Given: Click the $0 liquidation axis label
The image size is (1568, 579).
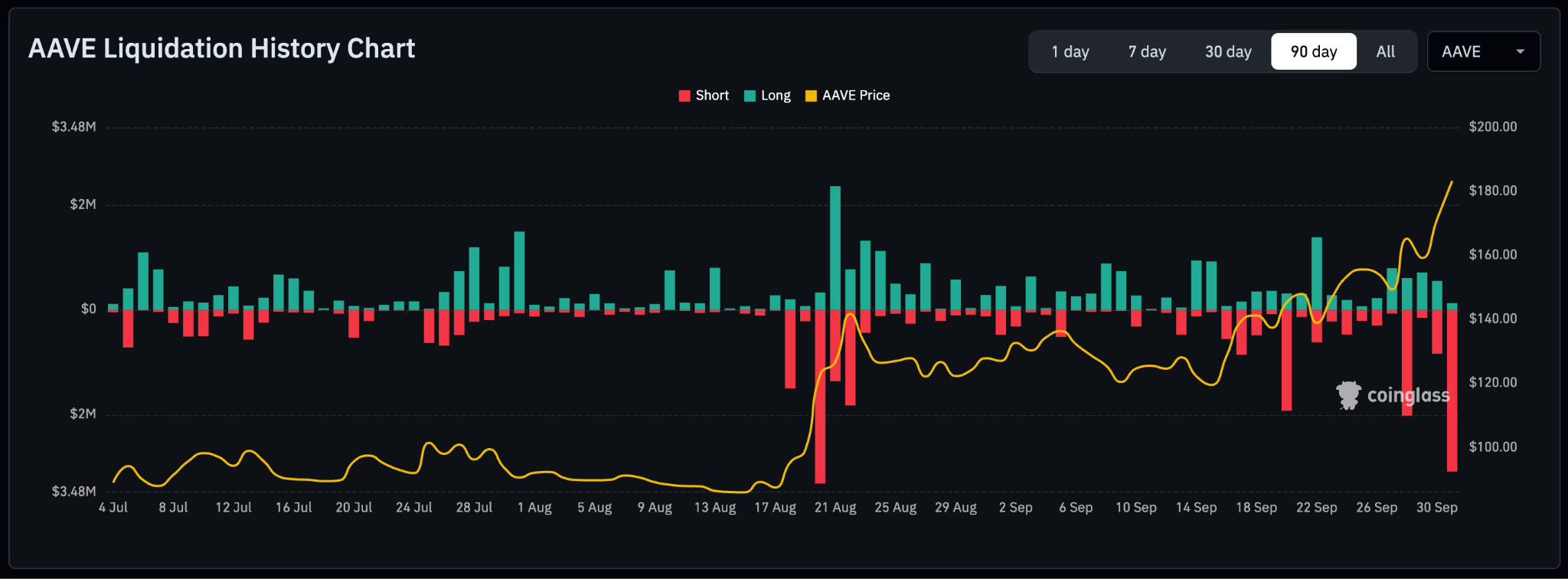Looking at the screenshot, I should click(x=89, y=309).
